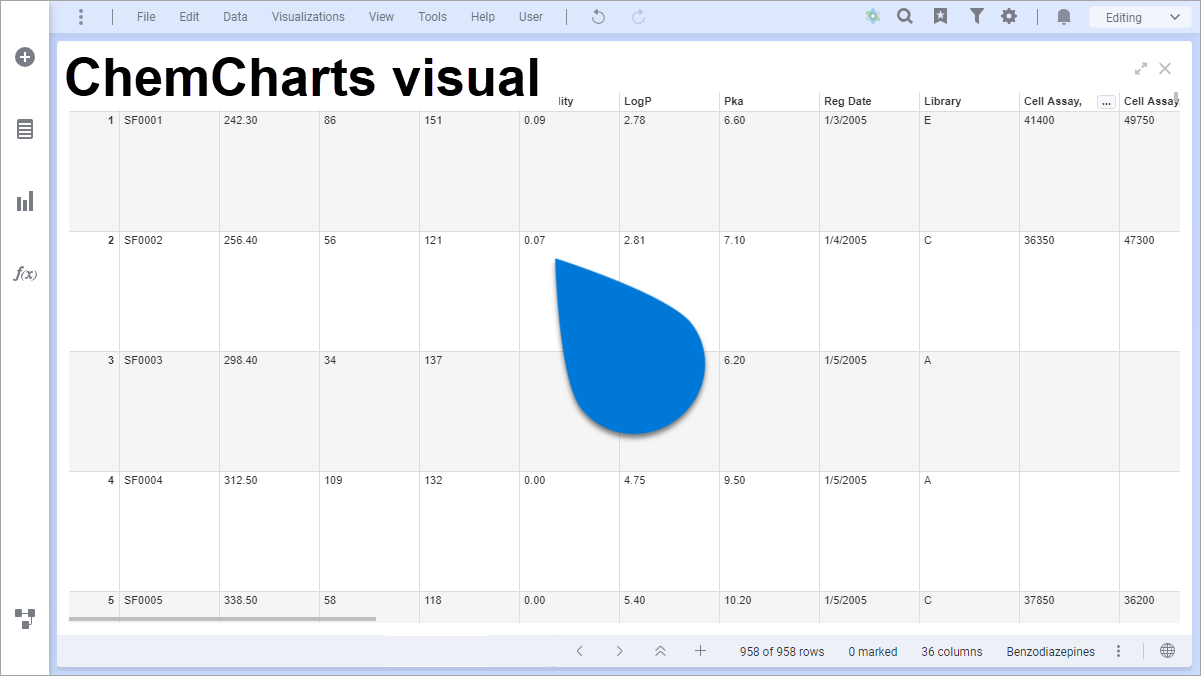This screenshot has width=1201, height=676.
Task: Open the bookmarks panel icon
Action: click(940, 16)
